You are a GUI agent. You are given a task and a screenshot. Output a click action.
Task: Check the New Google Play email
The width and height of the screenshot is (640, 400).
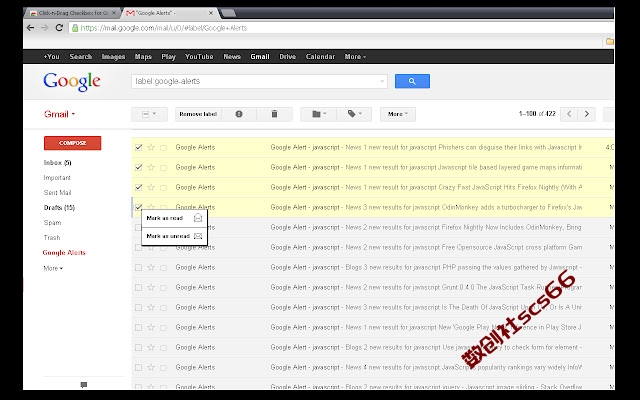pos(139,327)
